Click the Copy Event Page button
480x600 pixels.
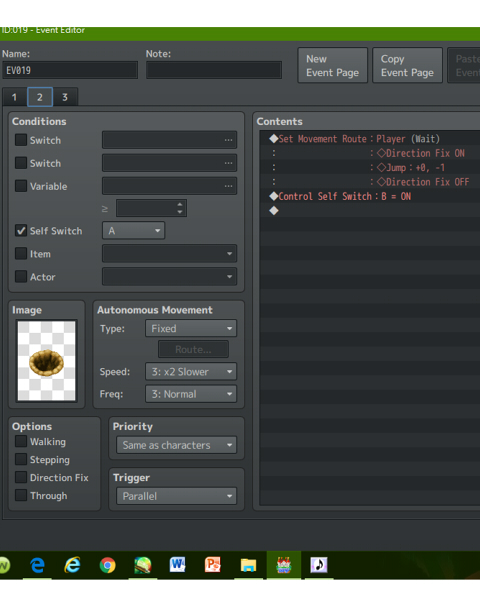[407, 65]
